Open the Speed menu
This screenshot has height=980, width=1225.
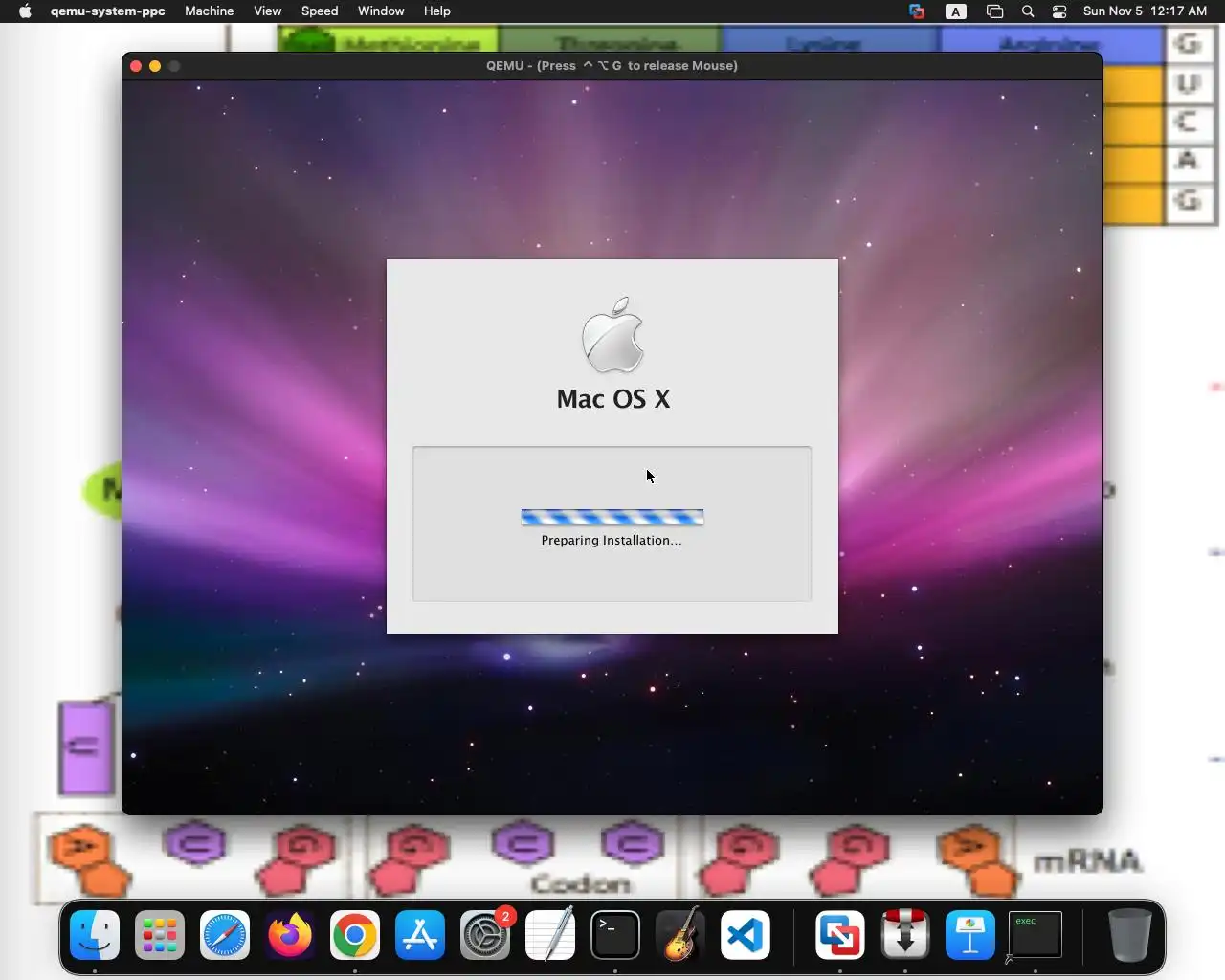pos(320,11)
